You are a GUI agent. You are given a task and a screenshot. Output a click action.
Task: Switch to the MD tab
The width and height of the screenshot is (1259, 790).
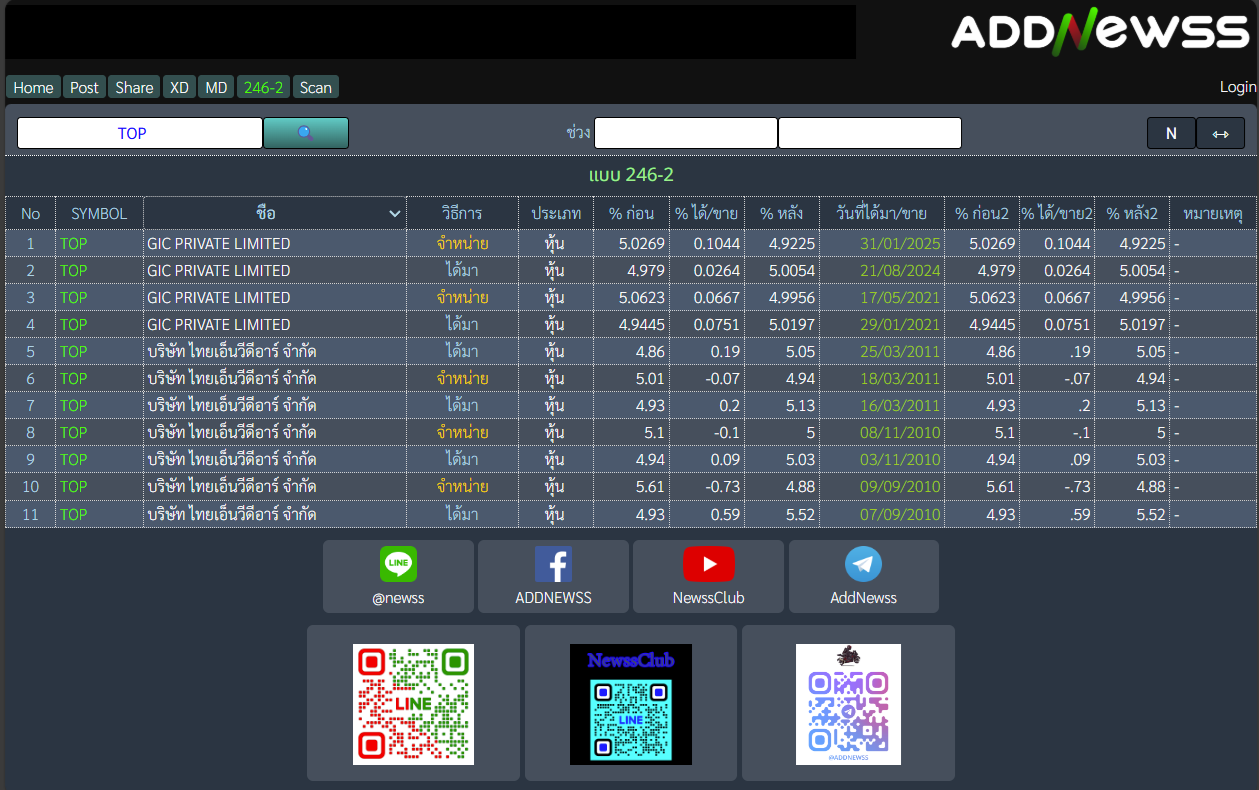[216, 87]
